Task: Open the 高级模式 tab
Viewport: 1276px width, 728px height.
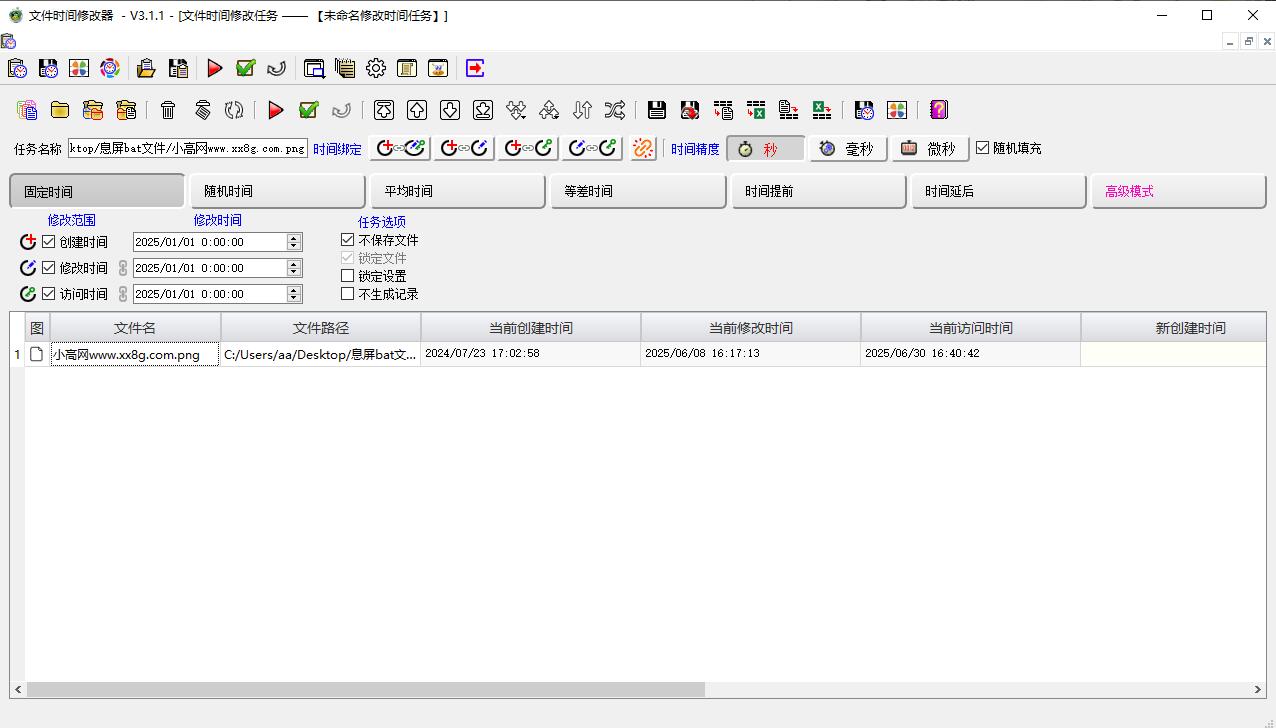Action: coord(1179,191)
